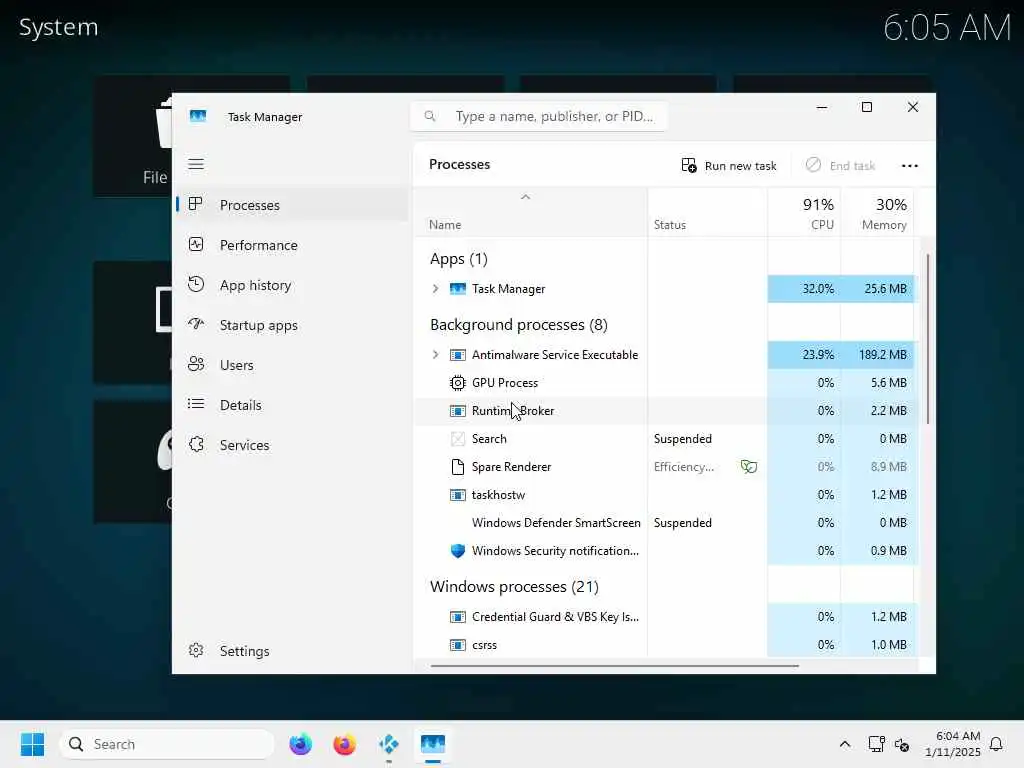Switch to the Details tab
The width and height of the screenshot is (1024, 768).
pyautogui.click(x=292, y=404)
